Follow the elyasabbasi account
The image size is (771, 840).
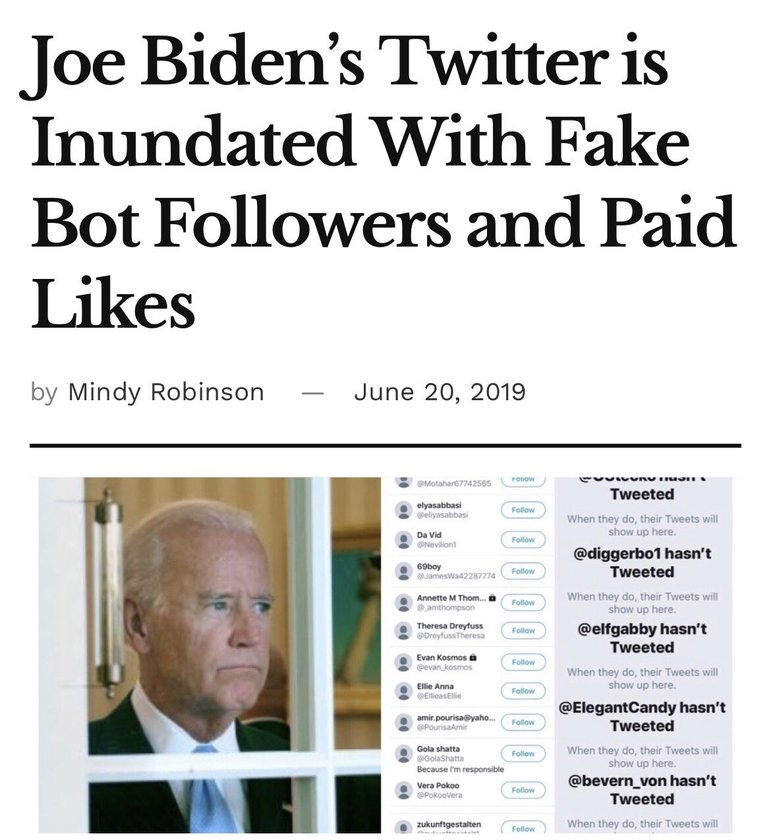coord(523,510)
